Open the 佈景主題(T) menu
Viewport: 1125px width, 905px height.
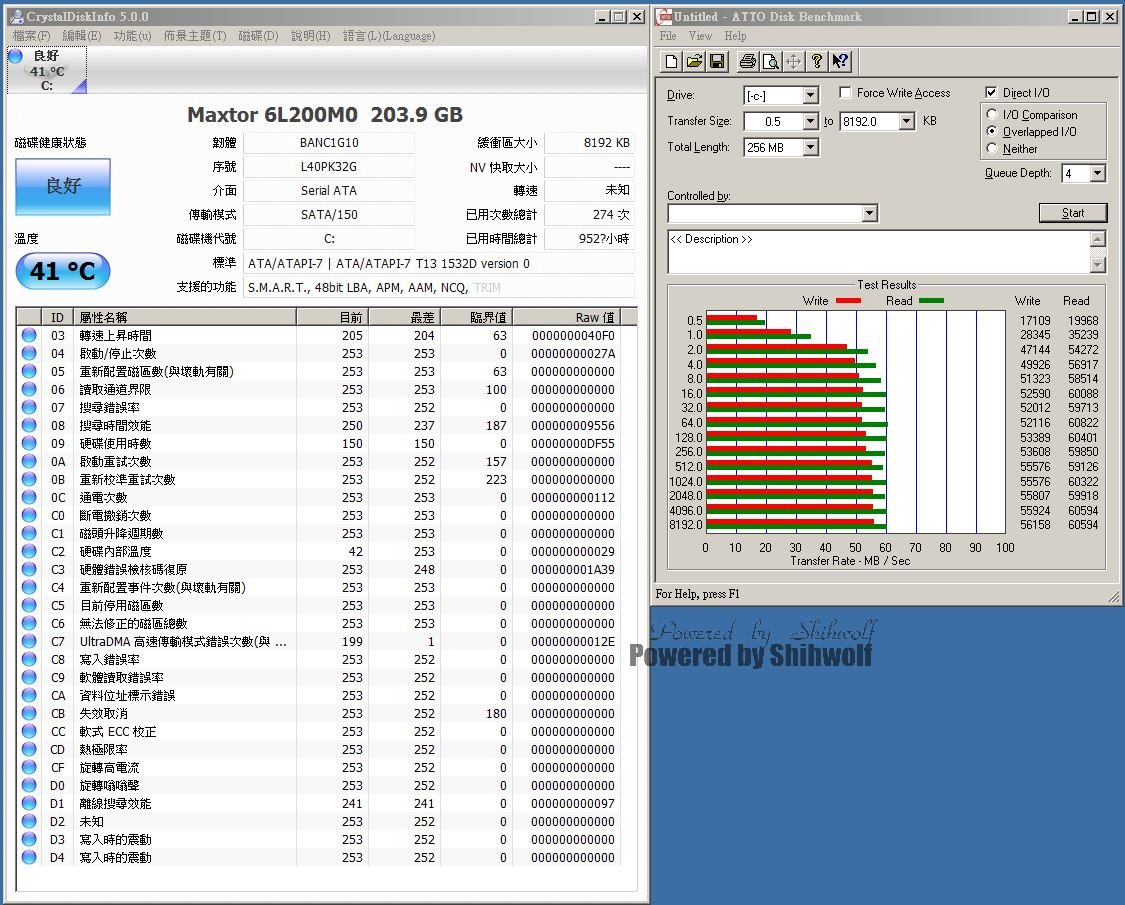pyautogui.click(x=194, y=36)
